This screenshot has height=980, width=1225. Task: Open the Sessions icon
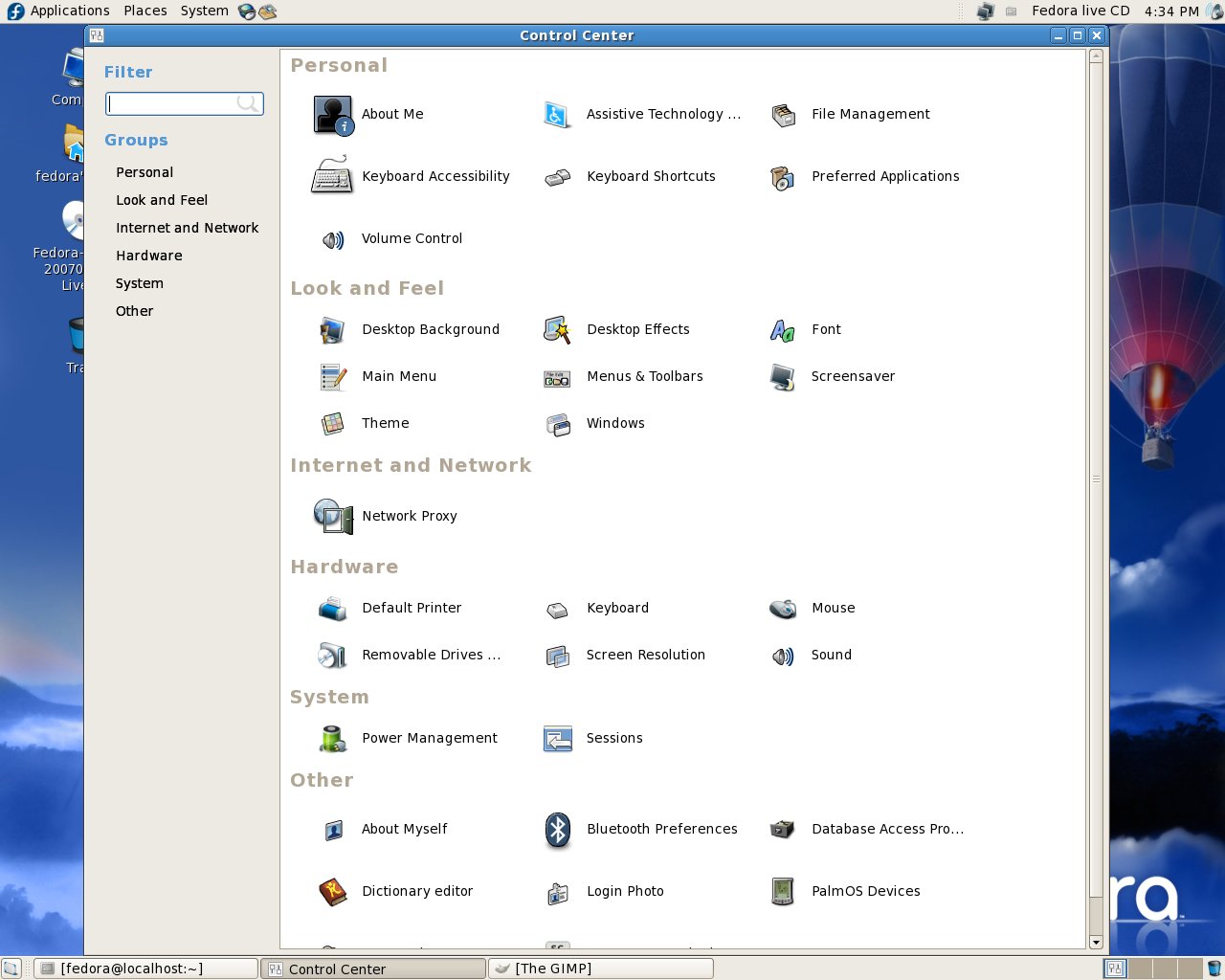coord(557,739)
